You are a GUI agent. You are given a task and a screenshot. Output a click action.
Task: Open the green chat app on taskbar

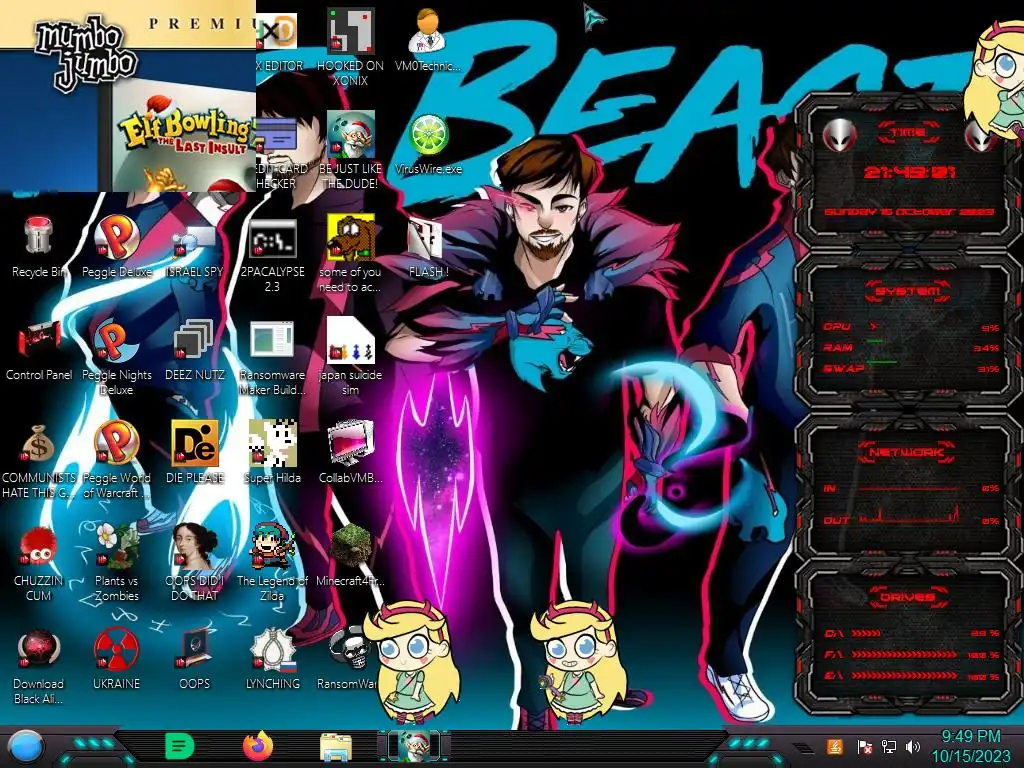pyautogui.click(x=179, y=746)
